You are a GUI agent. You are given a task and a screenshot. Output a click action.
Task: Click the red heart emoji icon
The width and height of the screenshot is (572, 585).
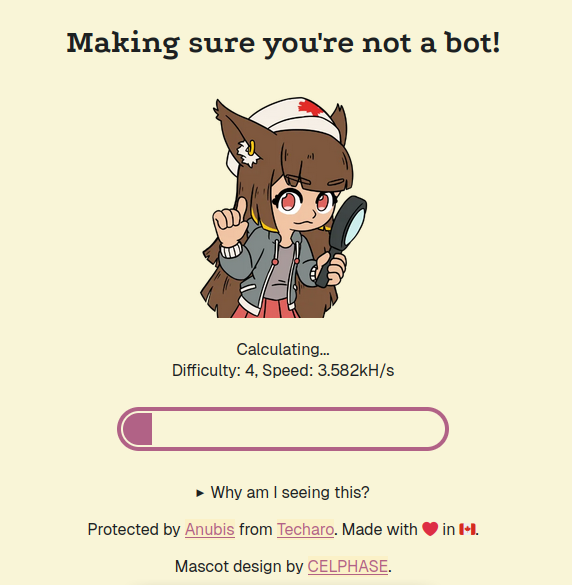pos(430,529)
